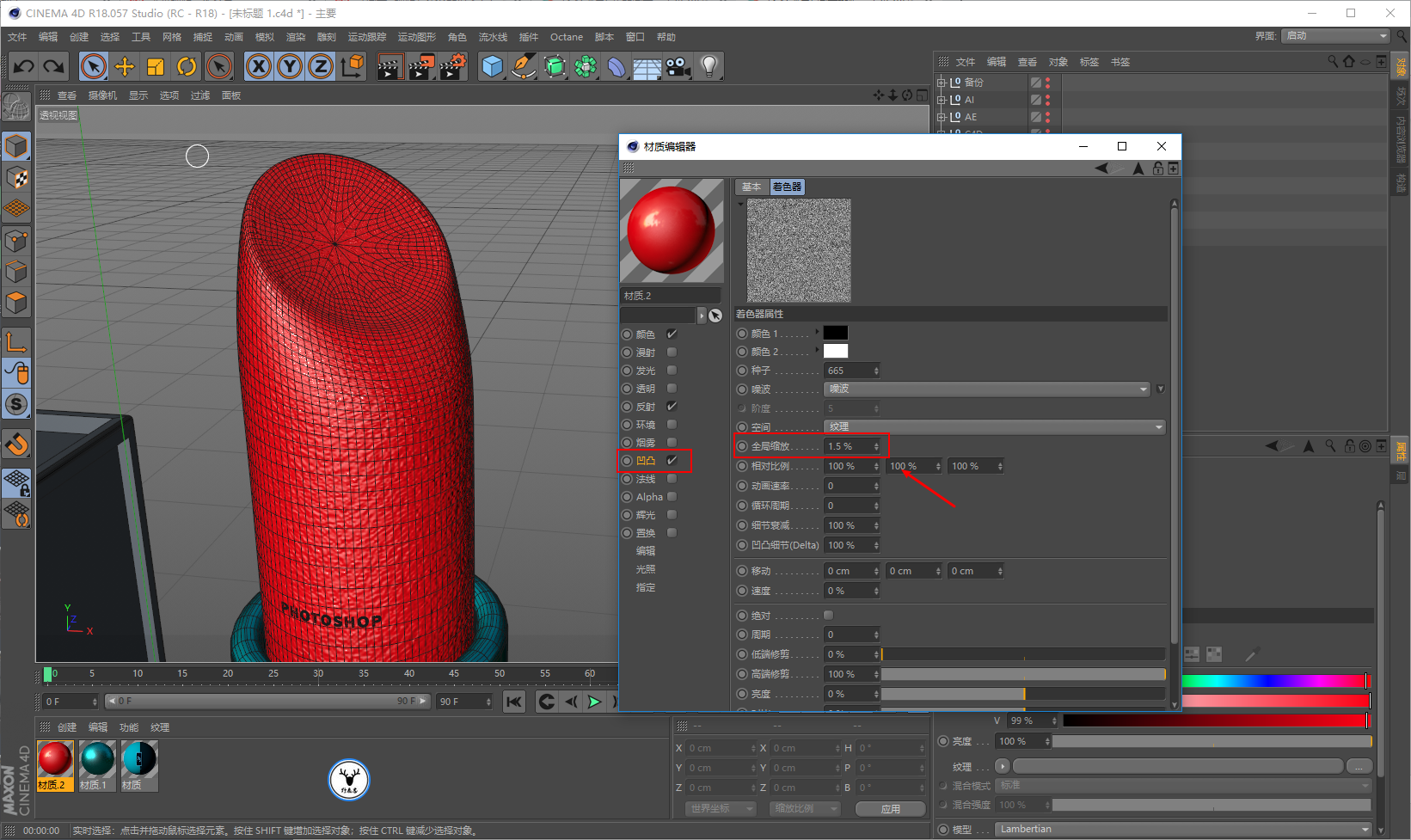Open the spline pen tool
Screen dimensions: 1411x840
click(x=524, y=66)
